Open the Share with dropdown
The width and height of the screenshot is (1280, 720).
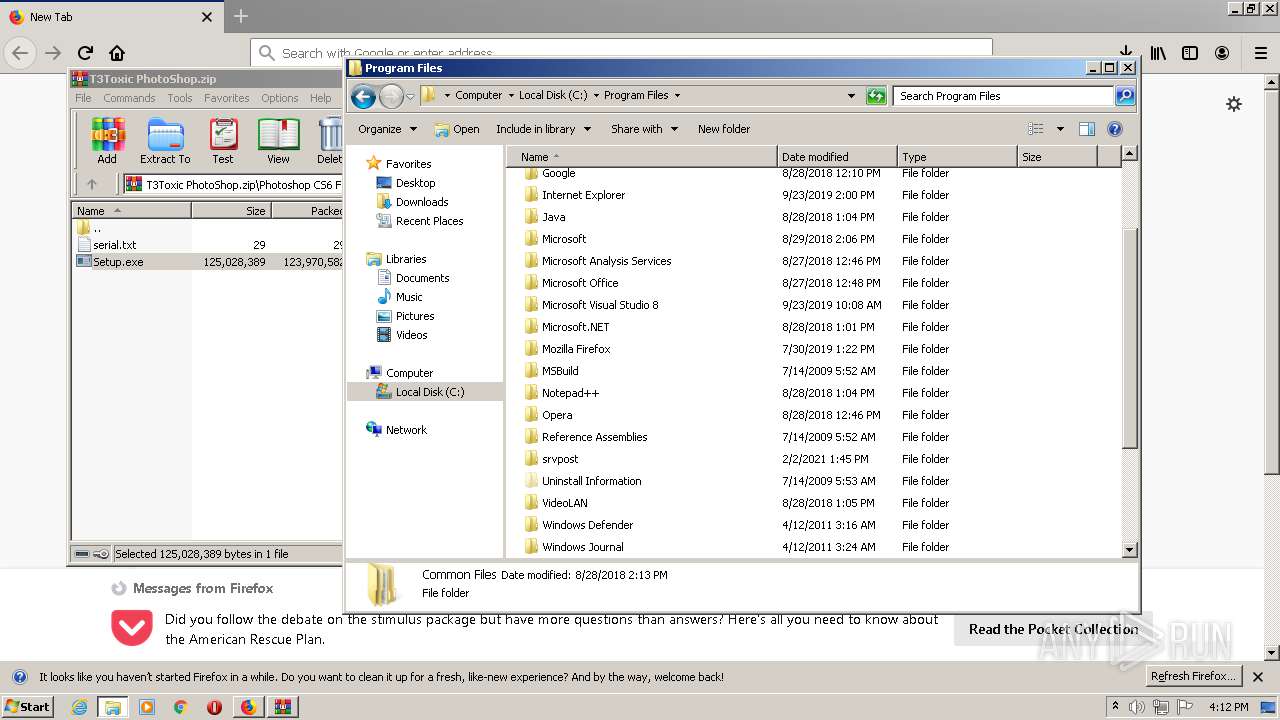point(644,129)
